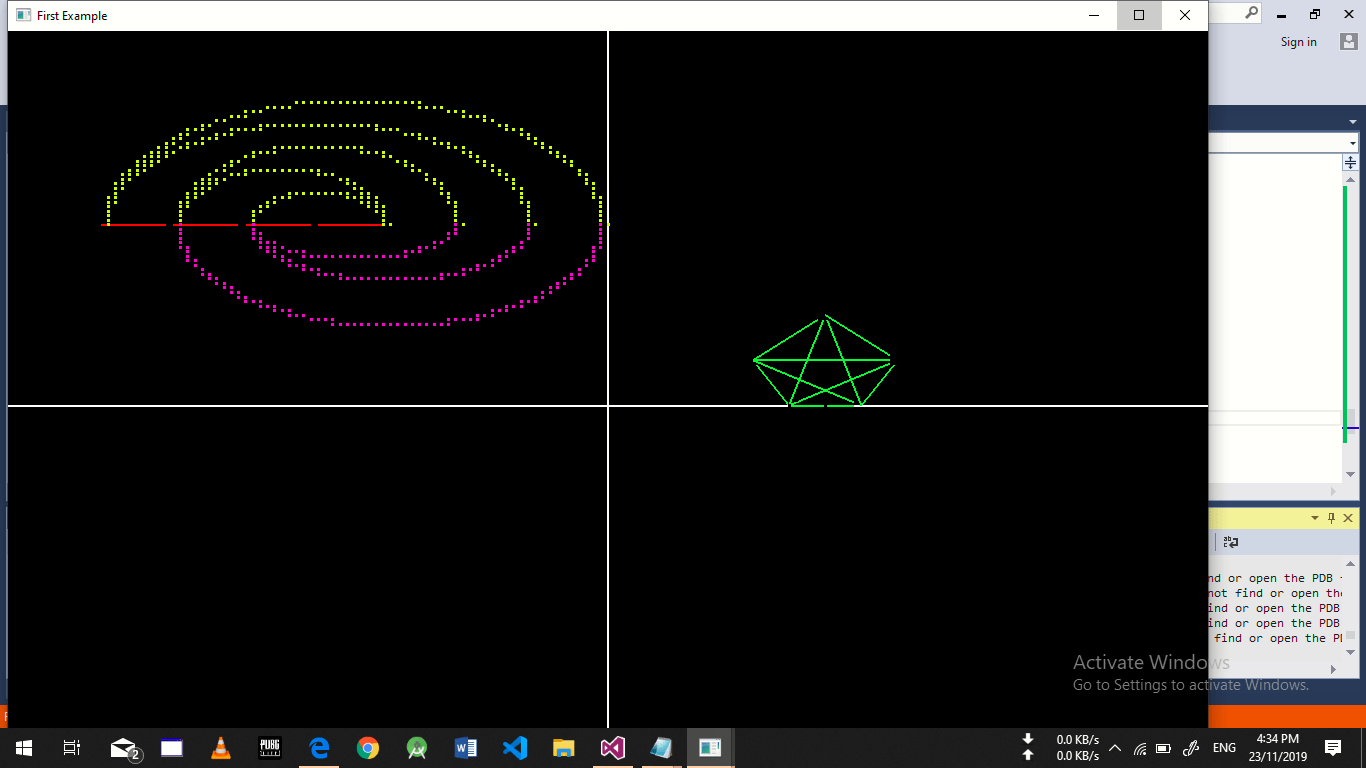Click the Quick Launch search magnifier icon
This screenshot has width=1366, height=768.
tap(1251, 13)
